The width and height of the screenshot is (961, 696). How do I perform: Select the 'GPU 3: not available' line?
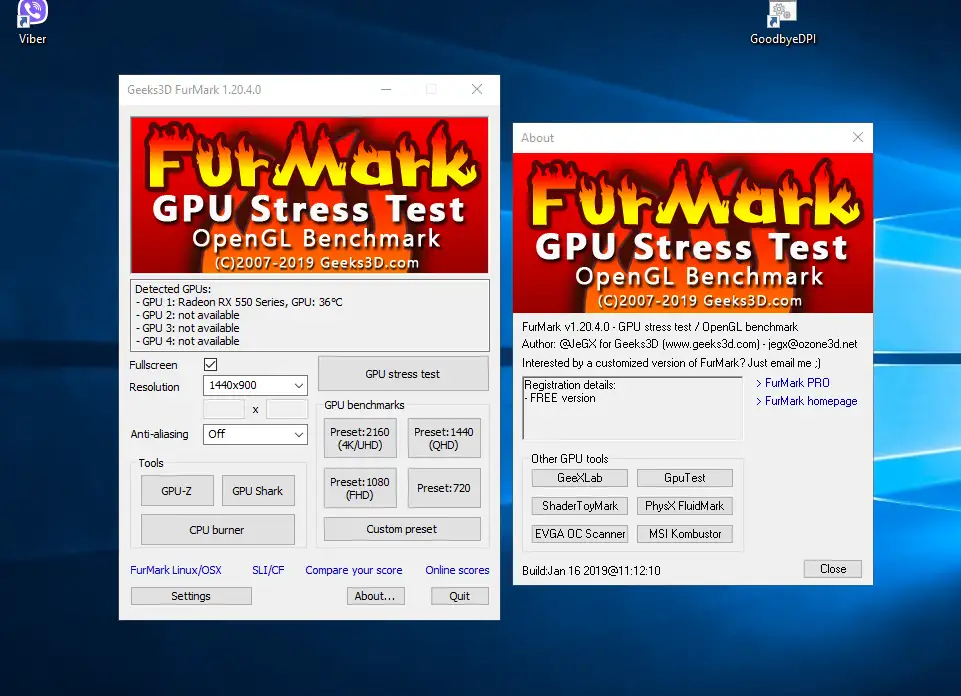pyautogui.click(x=188, y=328)
